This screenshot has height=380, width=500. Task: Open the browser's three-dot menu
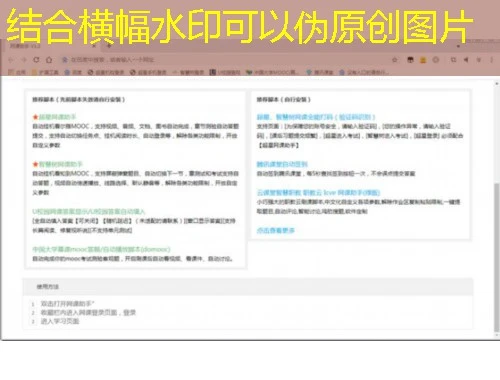pos(491,60)
